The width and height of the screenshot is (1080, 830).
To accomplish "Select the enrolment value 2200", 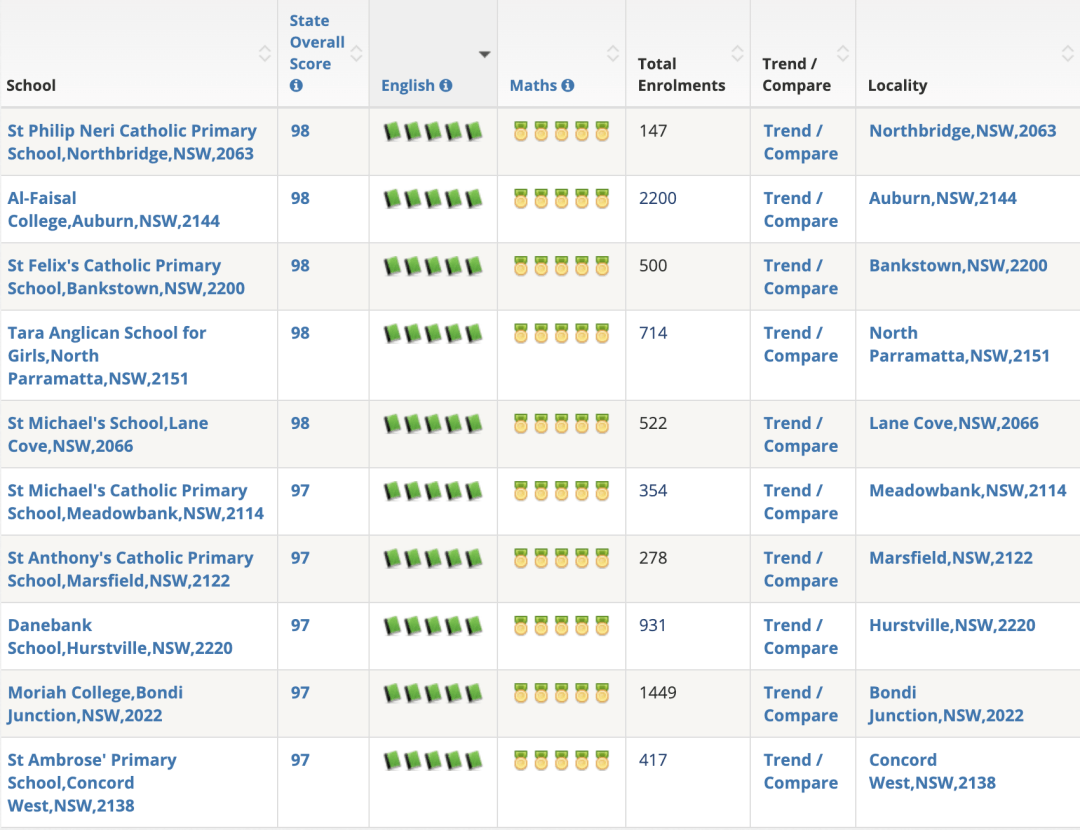I will click(657, 198).
